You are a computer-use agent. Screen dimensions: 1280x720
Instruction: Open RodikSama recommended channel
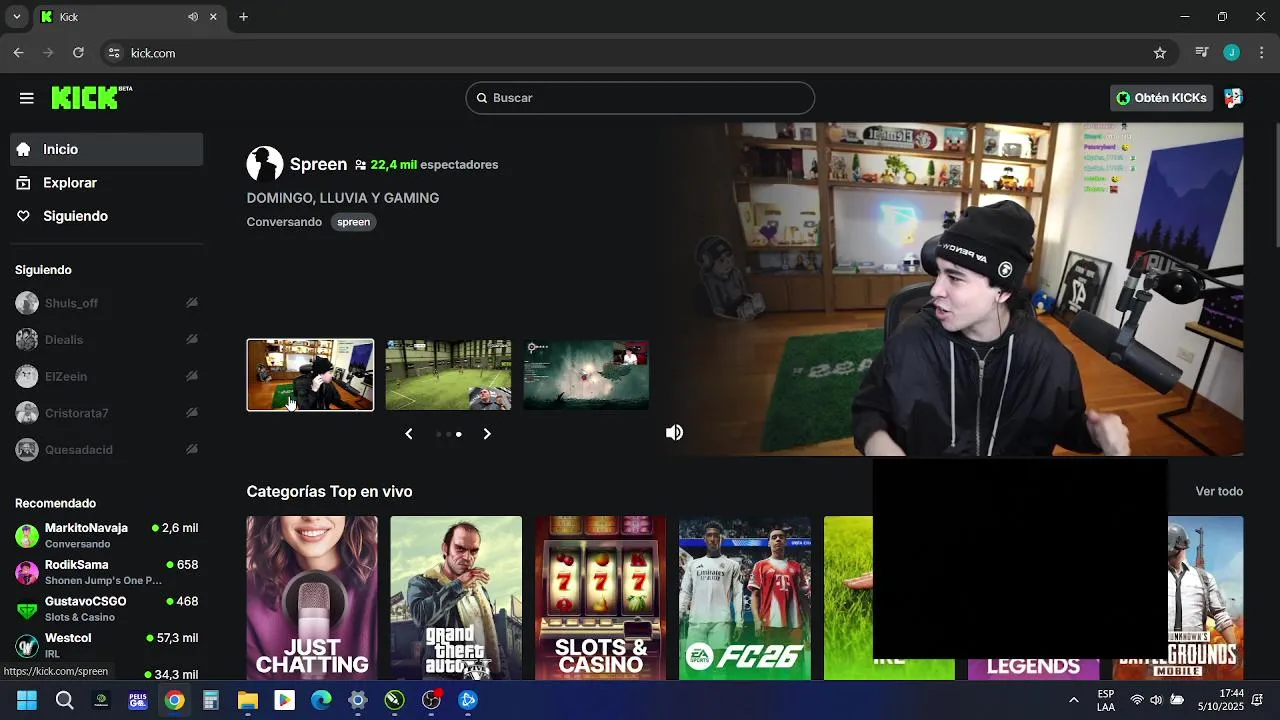[x=107, y=572]
